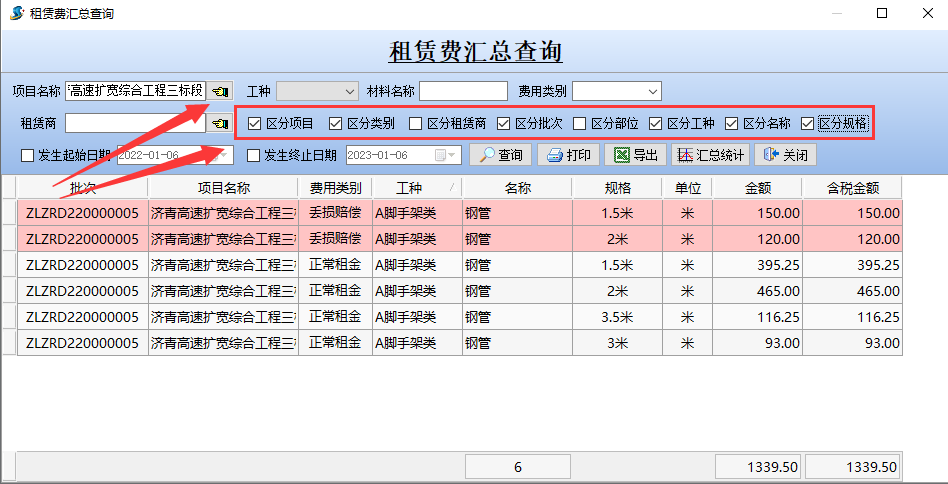The image size is (948, 484).
Task: Sort by the 金额 column header
Action: 757,187
